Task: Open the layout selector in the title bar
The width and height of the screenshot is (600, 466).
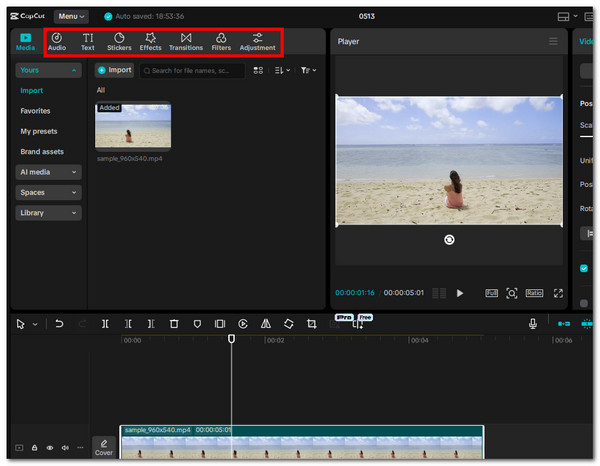Action: coord(567,16)
